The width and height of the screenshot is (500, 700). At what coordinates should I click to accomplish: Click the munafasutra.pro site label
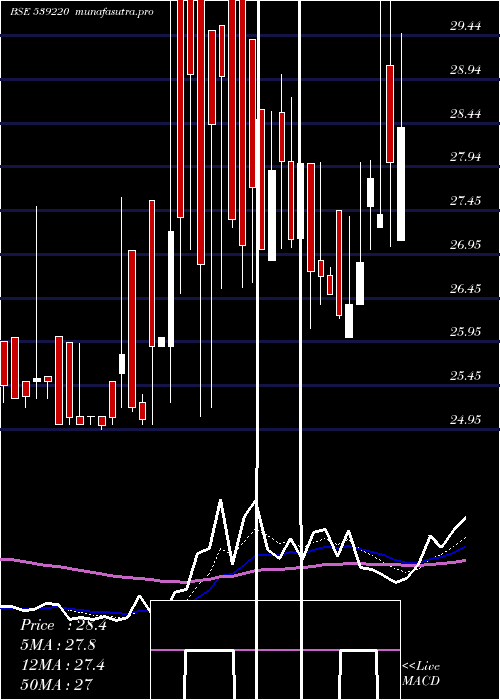pos(115,12)
